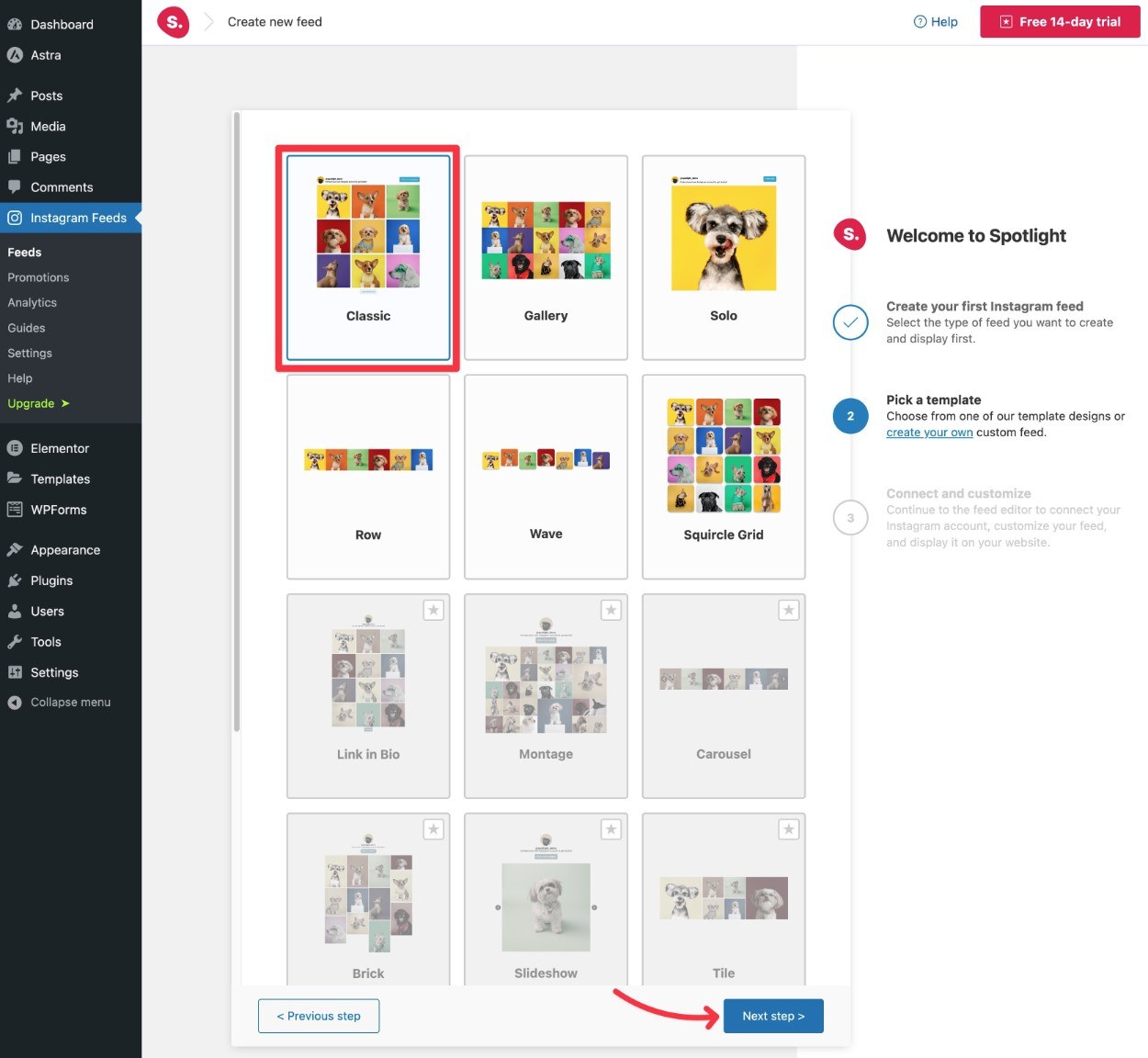1148x1058 pixels.
Task: Click the Next step button
Action: tap(773, 1016)
